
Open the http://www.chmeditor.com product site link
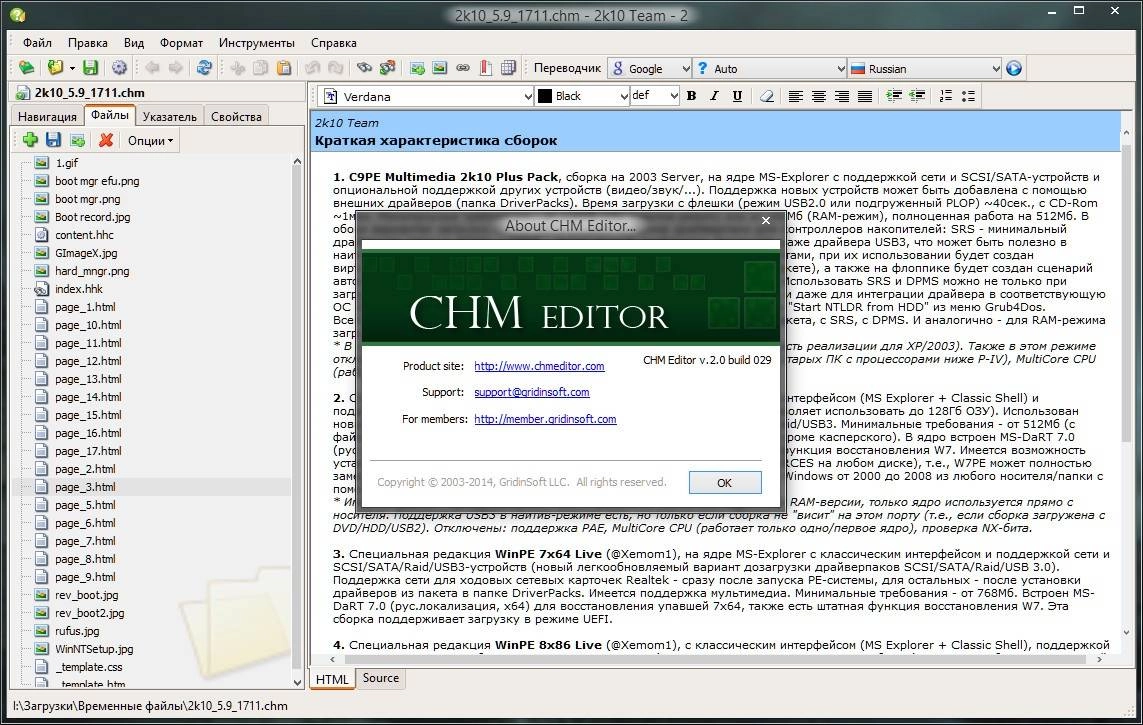pyautogui.click(x=539, y=366)
